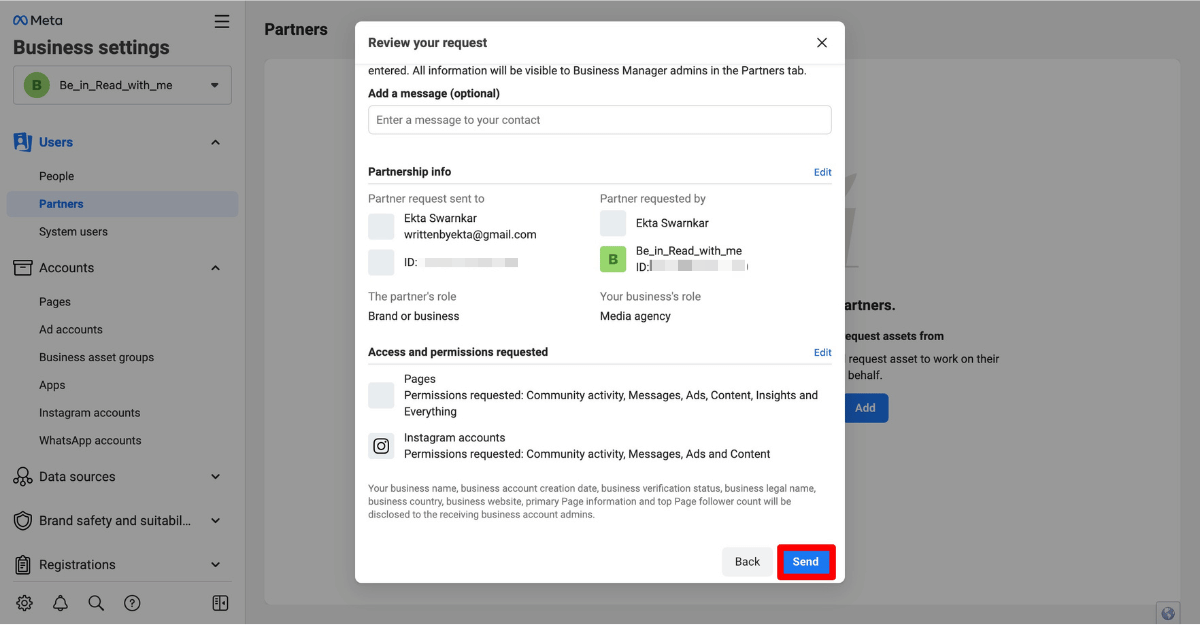The width and height of the screenshot is (1200, 625).
Task: Click the Data sources icon
Action: 22,476
